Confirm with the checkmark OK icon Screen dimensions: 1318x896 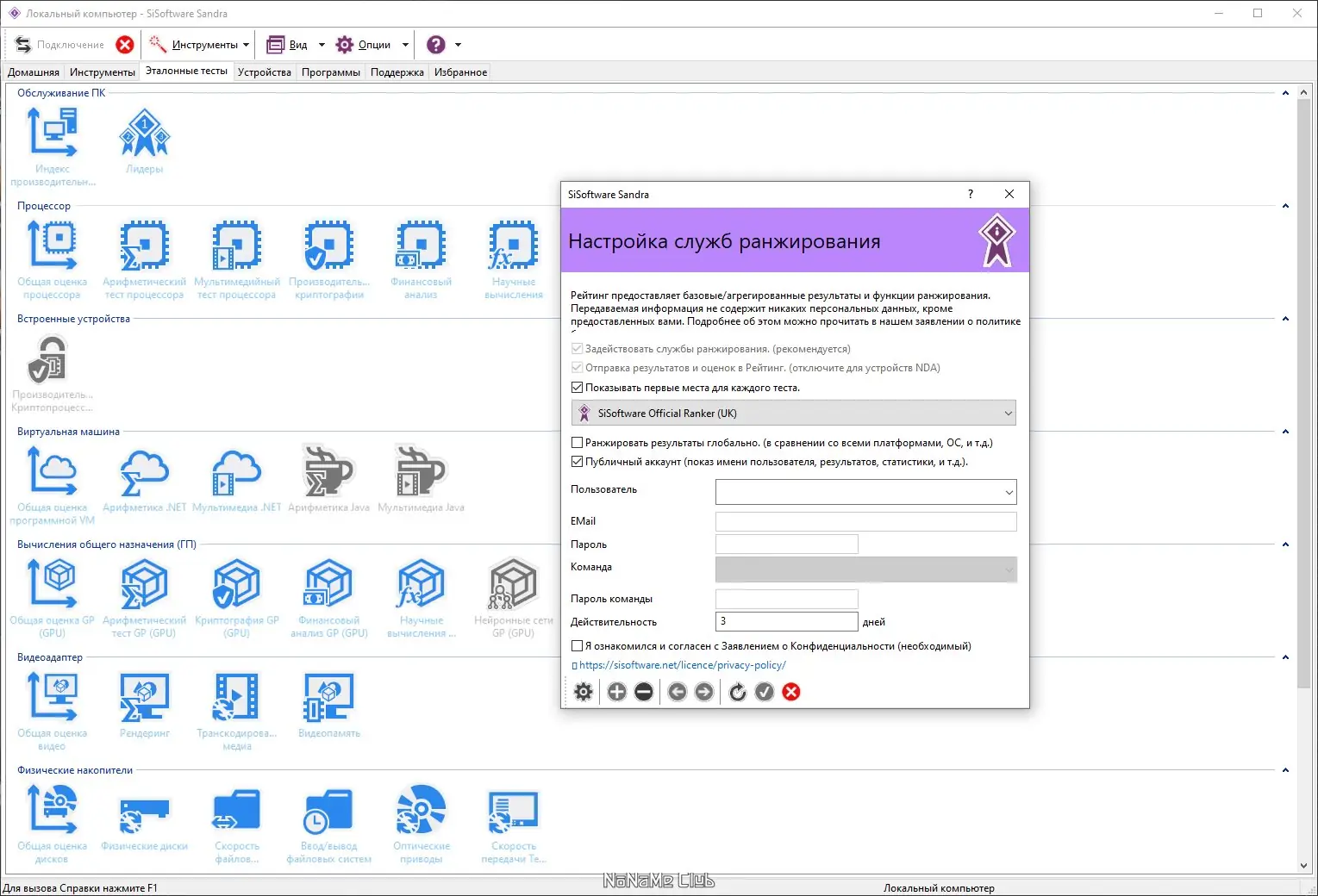pos(765,692)
